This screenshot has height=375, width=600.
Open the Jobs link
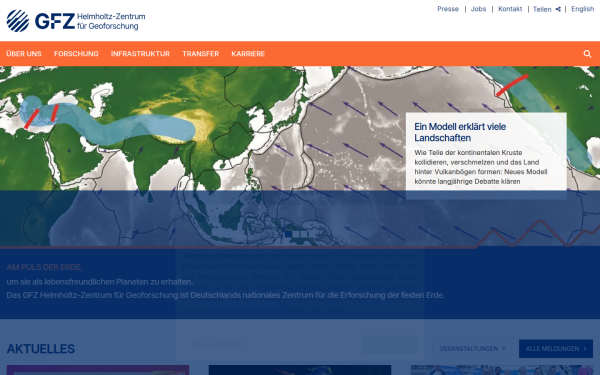point(478,9)
